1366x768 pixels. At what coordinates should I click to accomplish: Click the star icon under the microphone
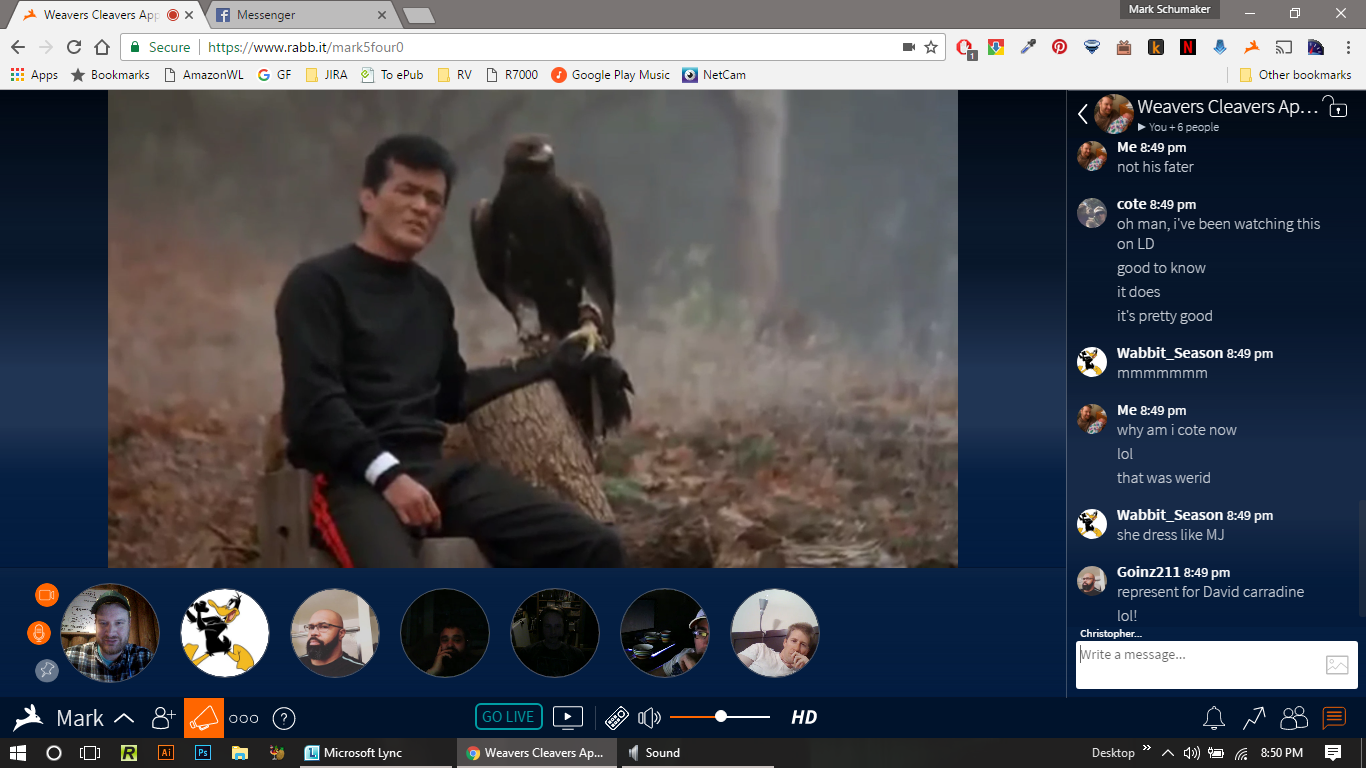(x=47, y=671)
